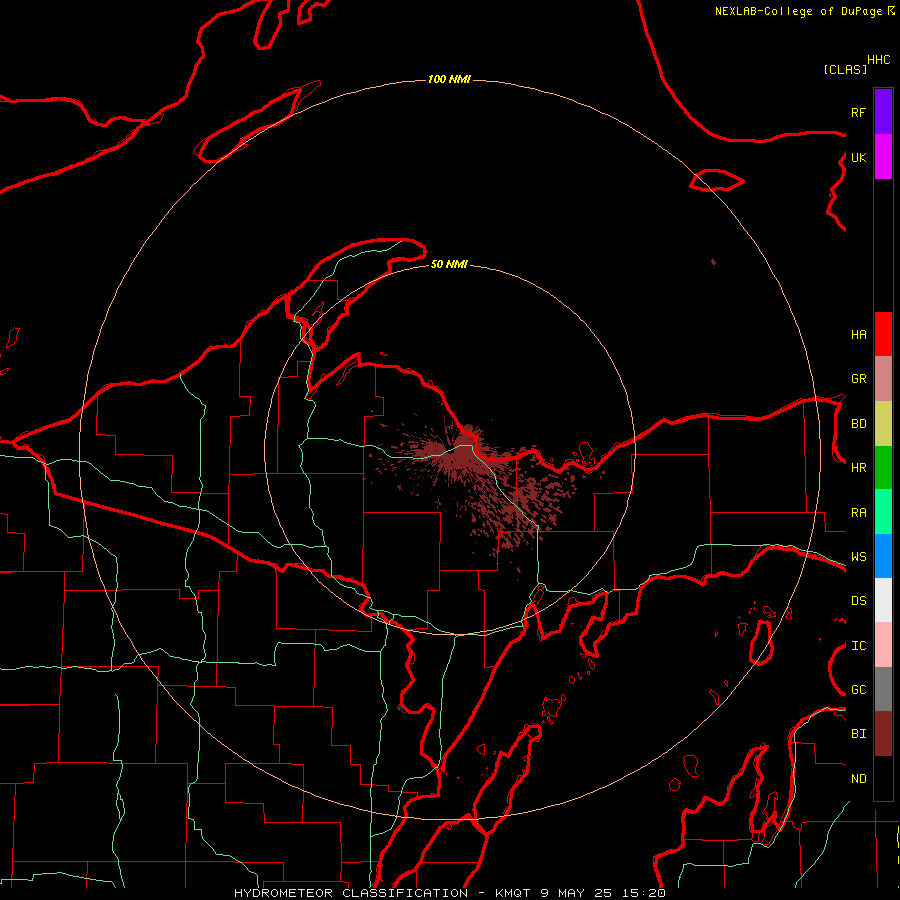Image resolution: width=900 pixels, height=900 pixels.
Task: Click the DS white legend swatch
Action: 883,600
